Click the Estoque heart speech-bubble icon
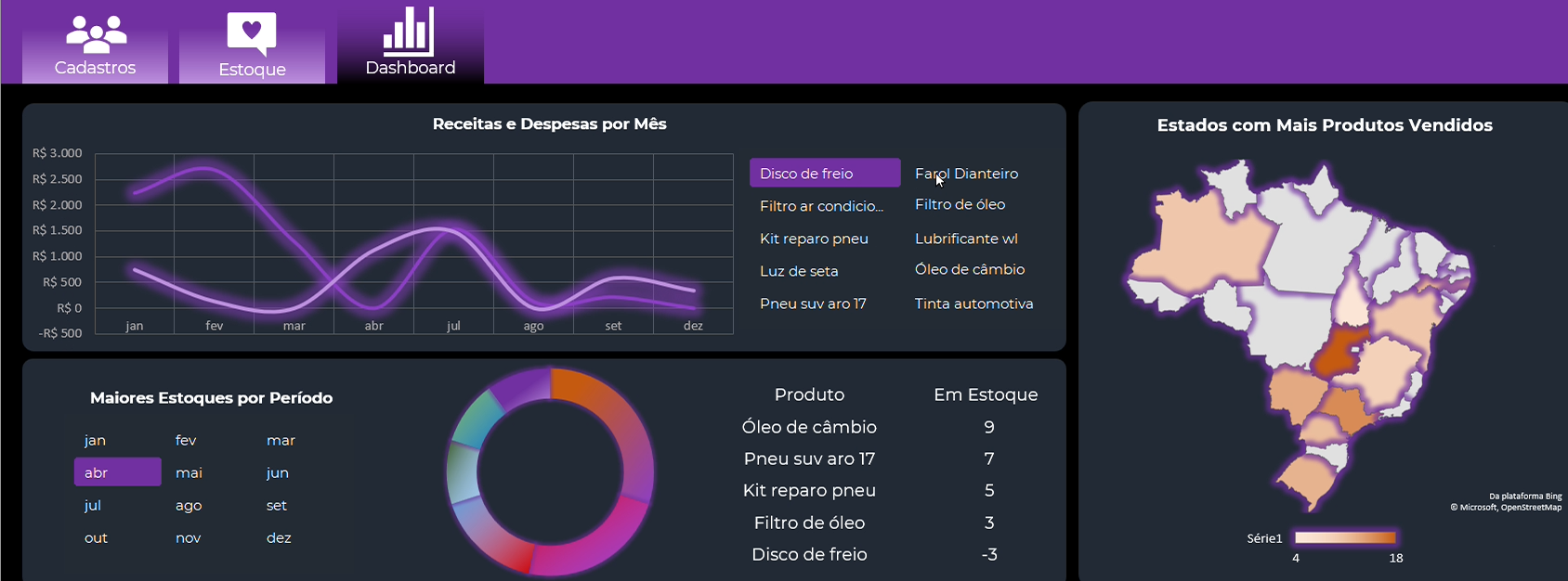The height and width of the screenshot is (581, 1568). pyautogui.click(x=252, y=33)
